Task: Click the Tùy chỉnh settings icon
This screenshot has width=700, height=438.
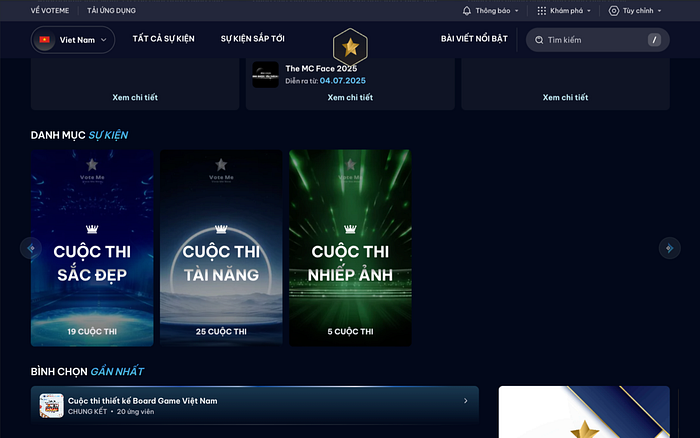Action: [614, 11]
